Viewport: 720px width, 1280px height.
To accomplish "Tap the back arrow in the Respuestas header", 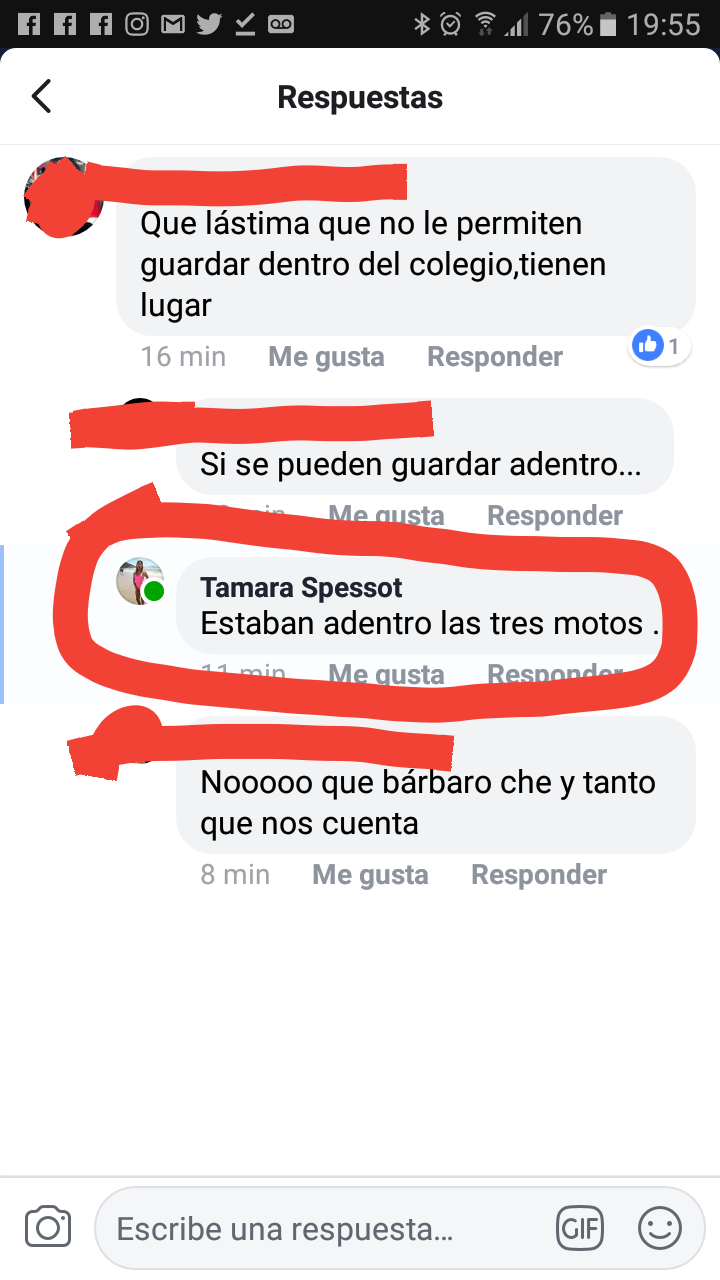I will tap(41, 97).
